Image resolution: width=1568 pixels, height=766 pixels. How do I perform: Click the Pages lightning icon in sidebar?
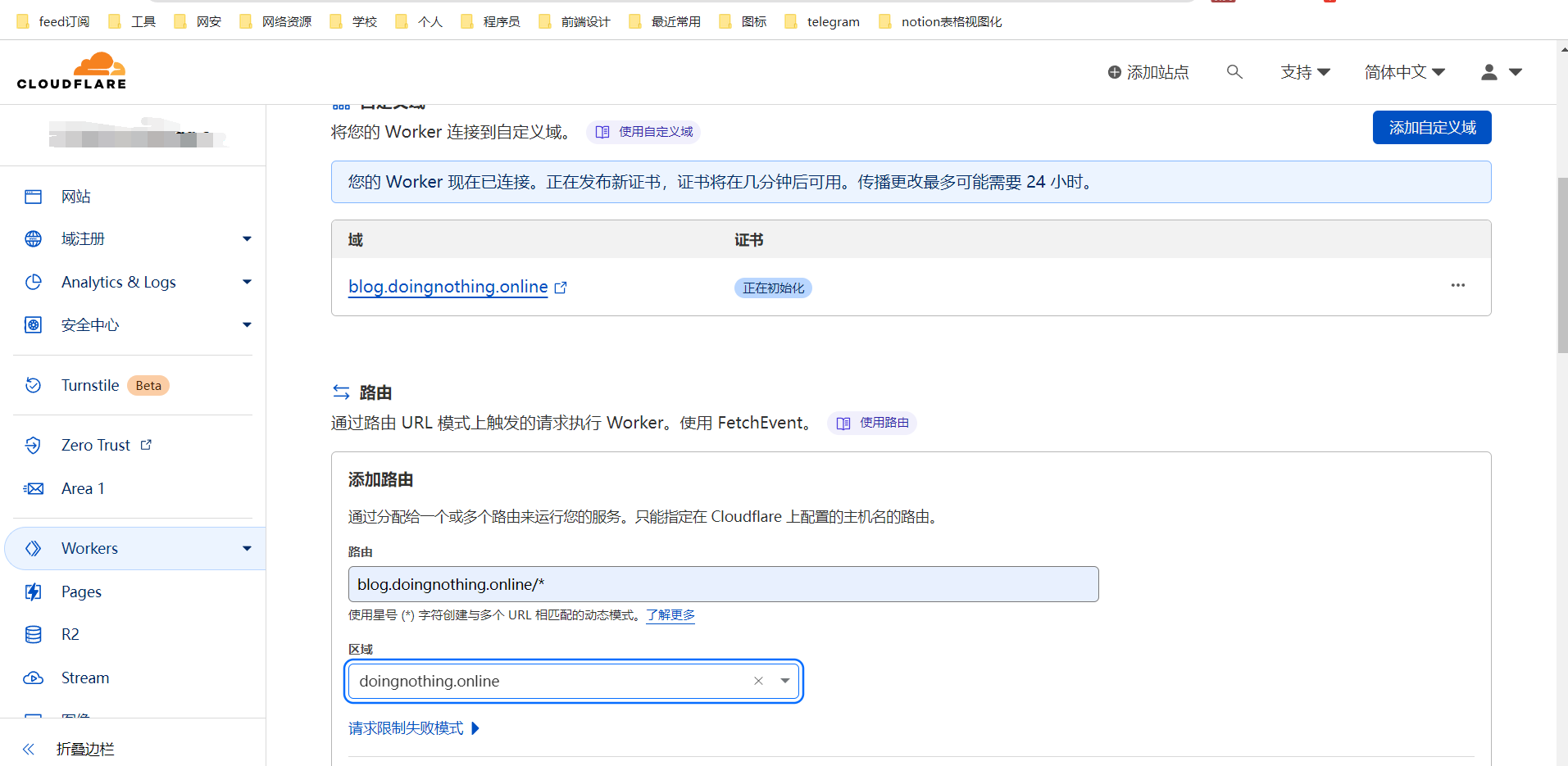(34, 591)
